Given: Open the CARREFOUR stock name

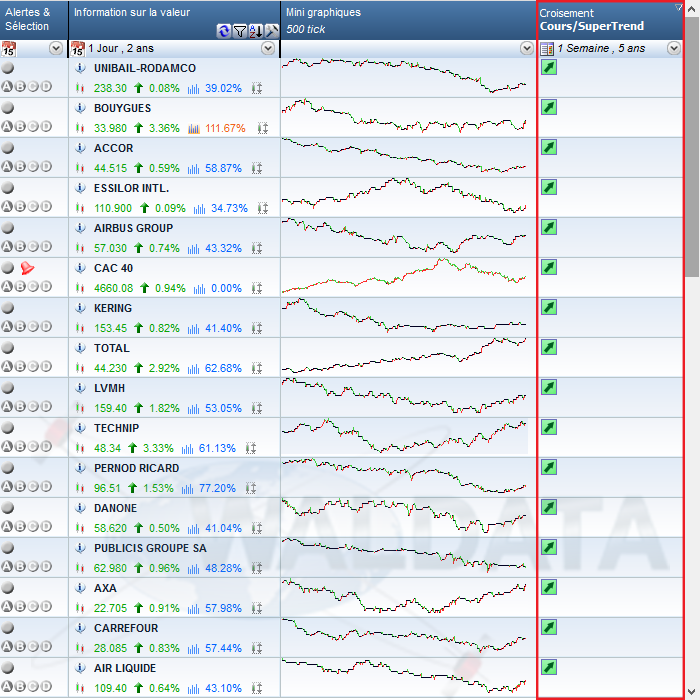Looking at the screenshot, I should click(126, 628).
